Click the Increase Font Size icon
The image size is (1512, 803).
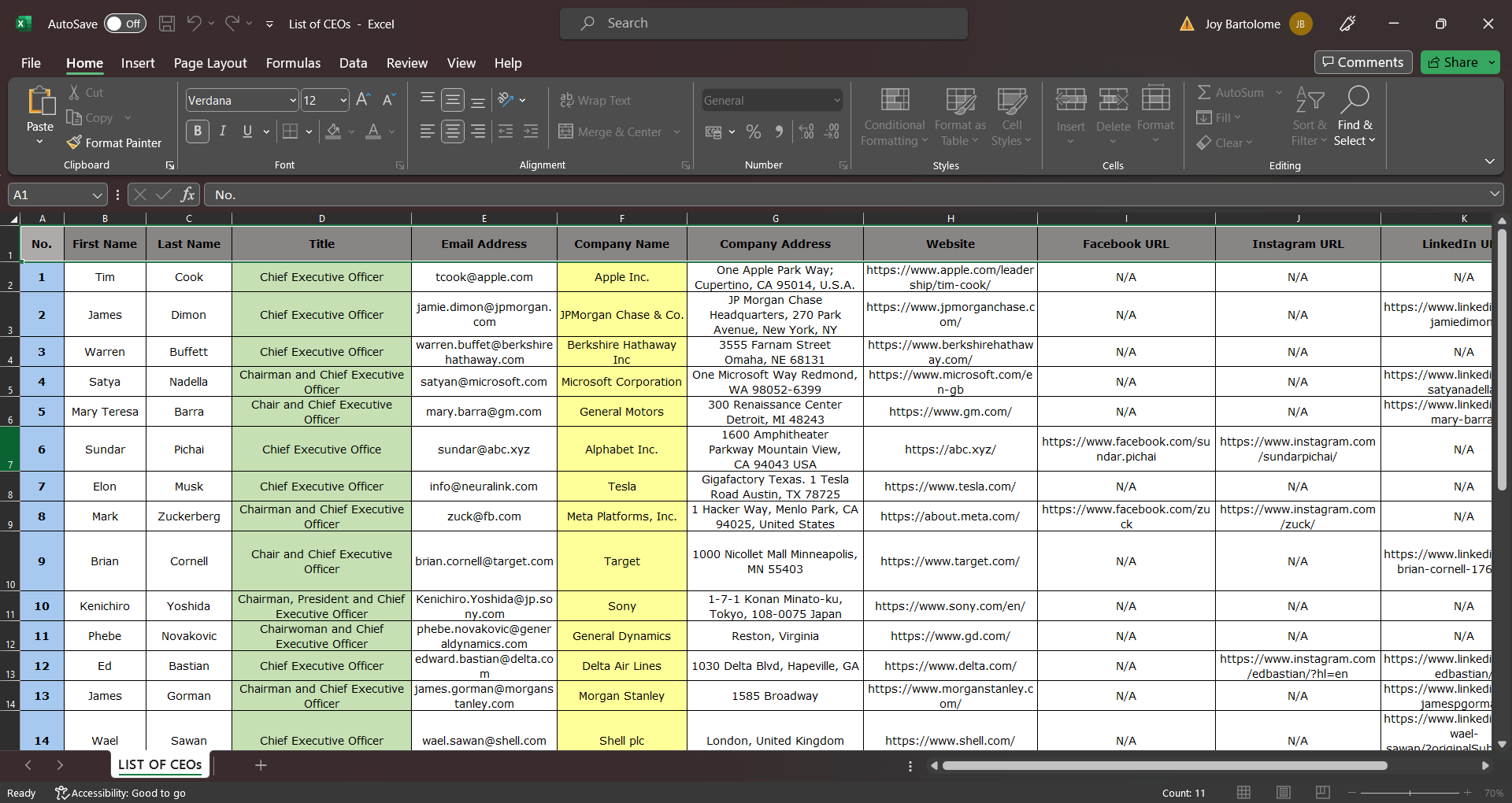point(363,100)
